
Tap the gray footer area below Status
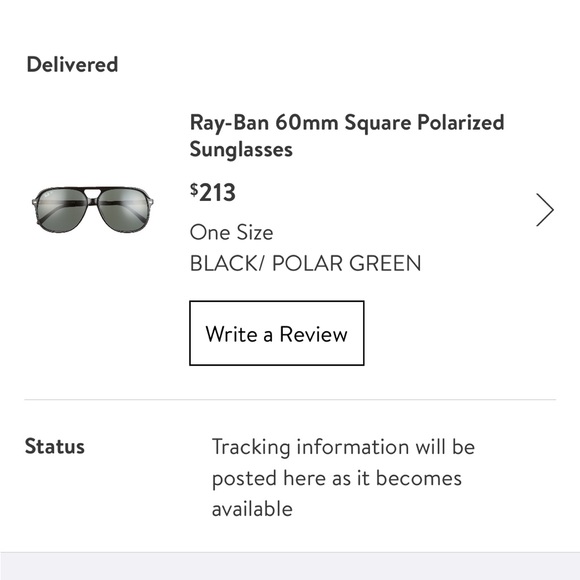tap(290, 566)
